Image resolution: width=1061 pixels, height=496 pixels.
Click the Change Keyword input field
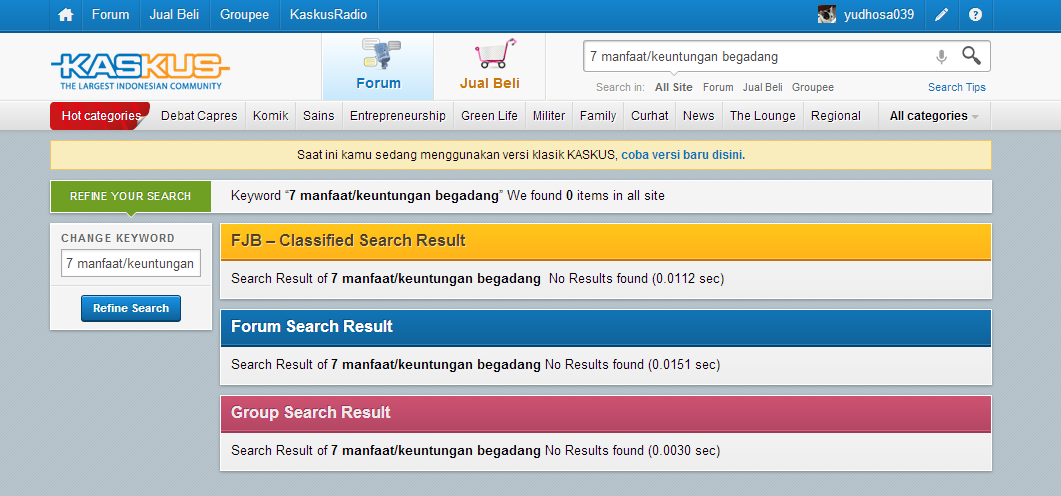(x=131, y=263)
